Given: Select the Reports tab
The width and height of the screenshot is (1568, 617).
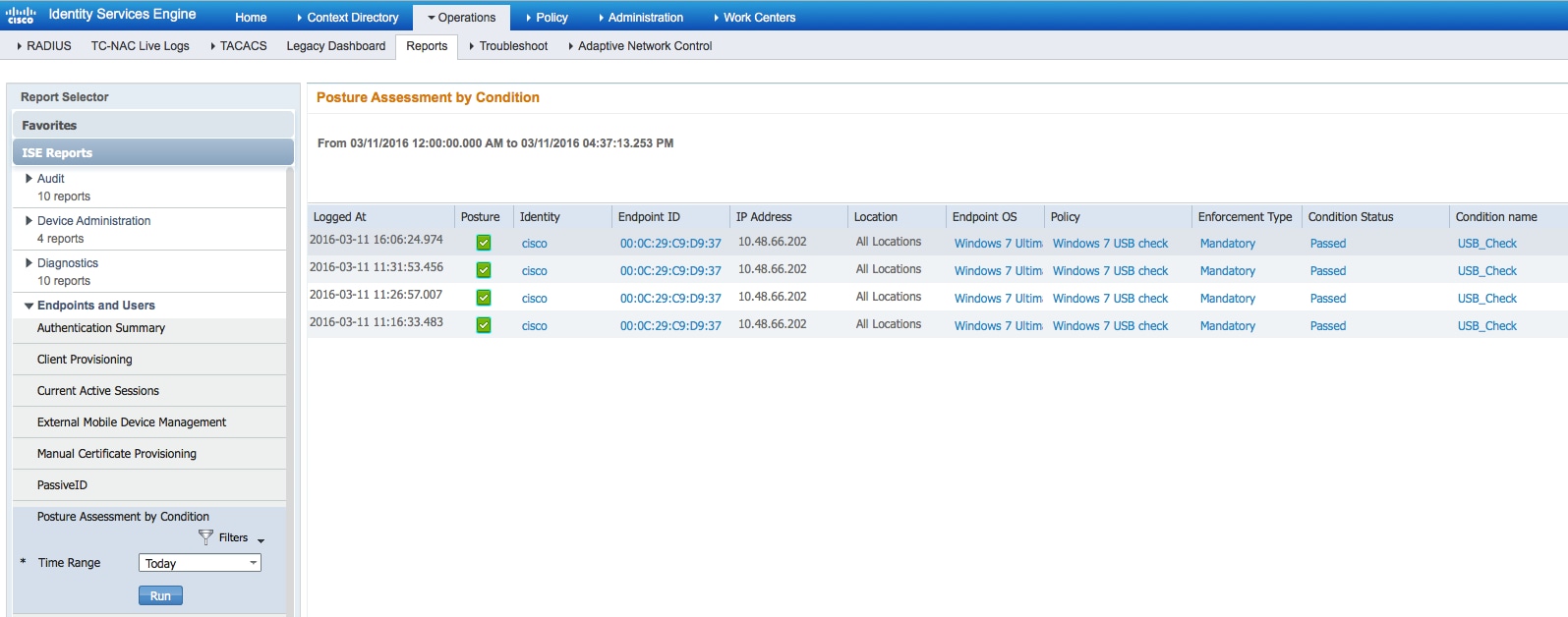Looking at the screenshot, I should [427, 46].
